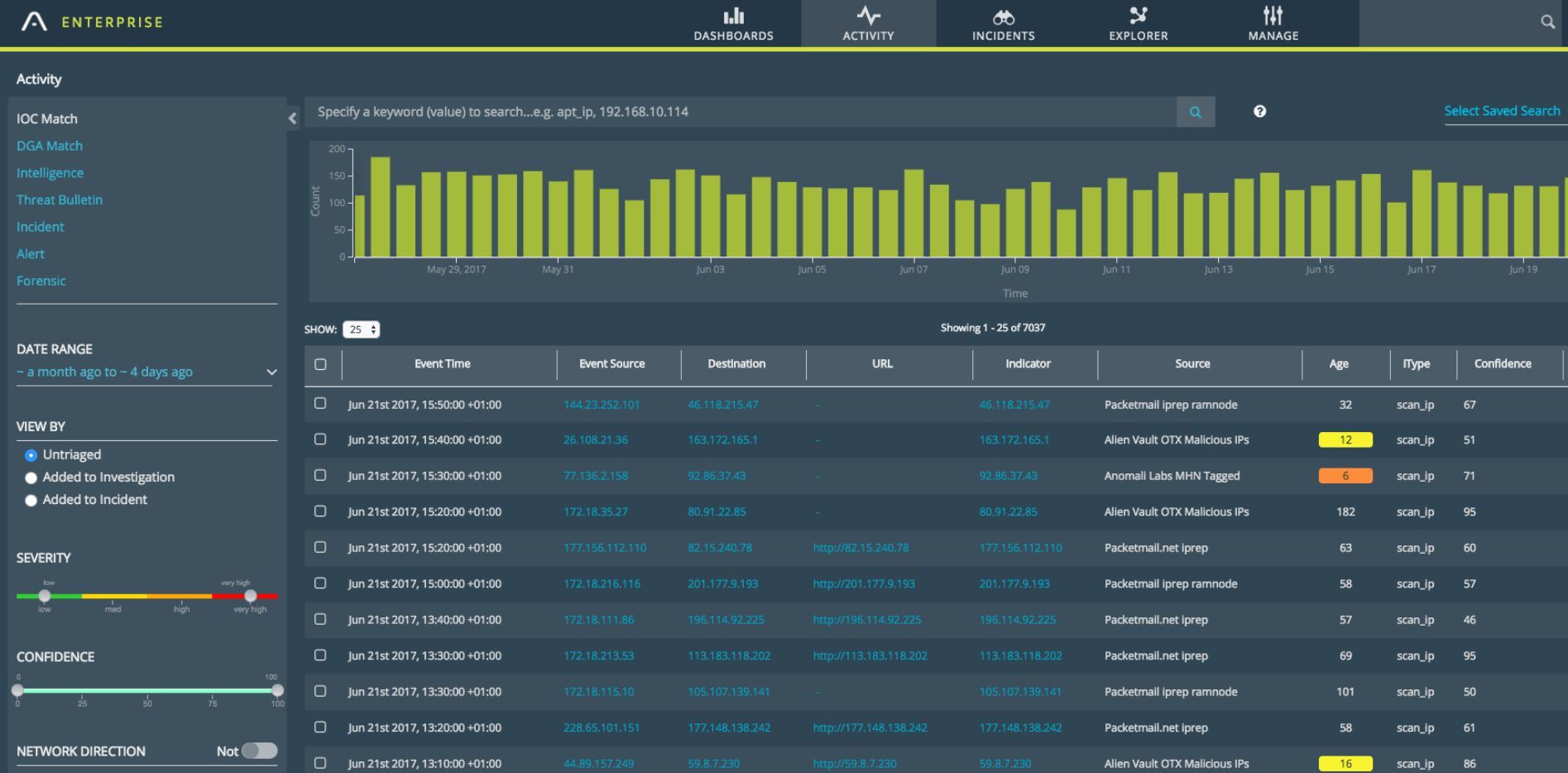Select the Added to Investigation radio button
The image size is (1568, 773).
coord(31,478)
